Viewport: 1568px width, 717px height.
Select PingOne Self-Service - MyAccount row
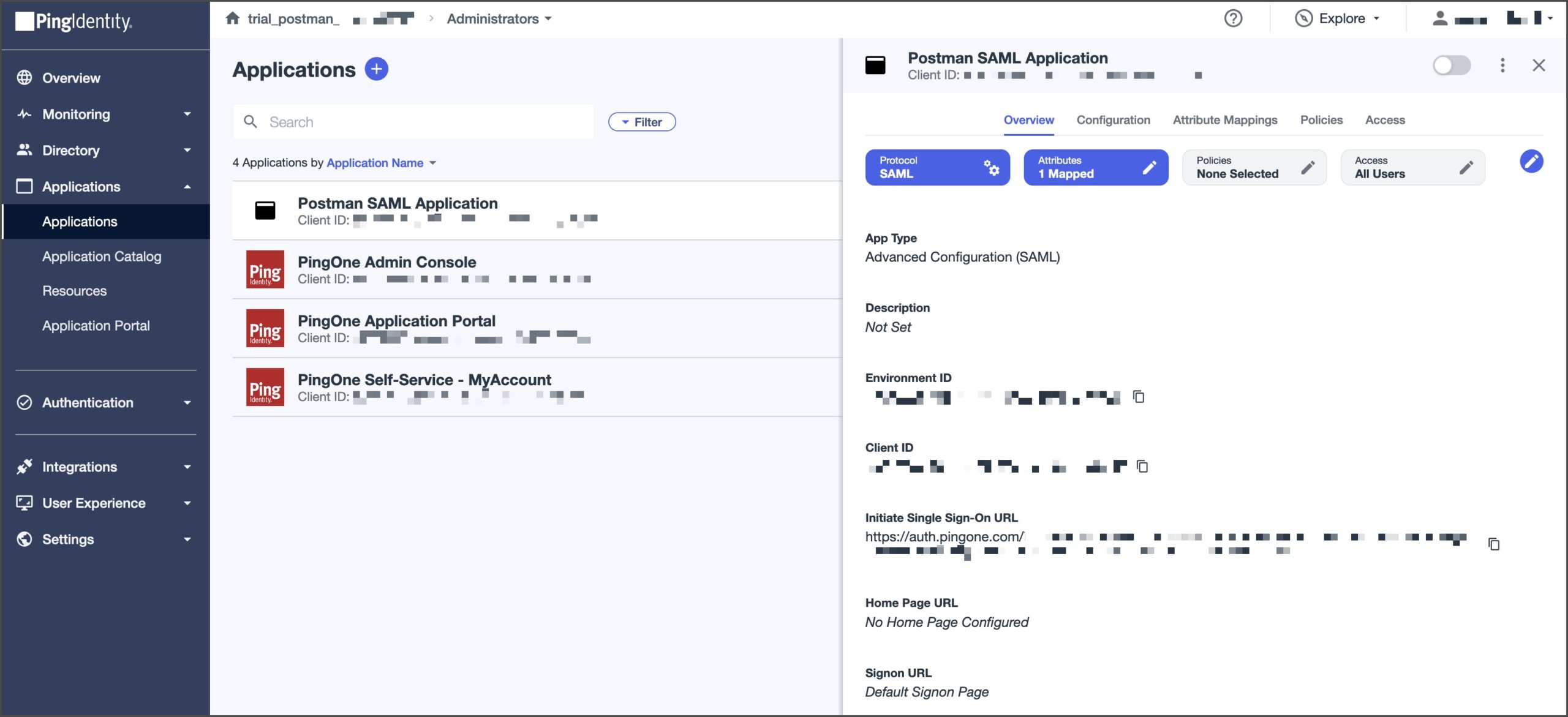point(537,387)
